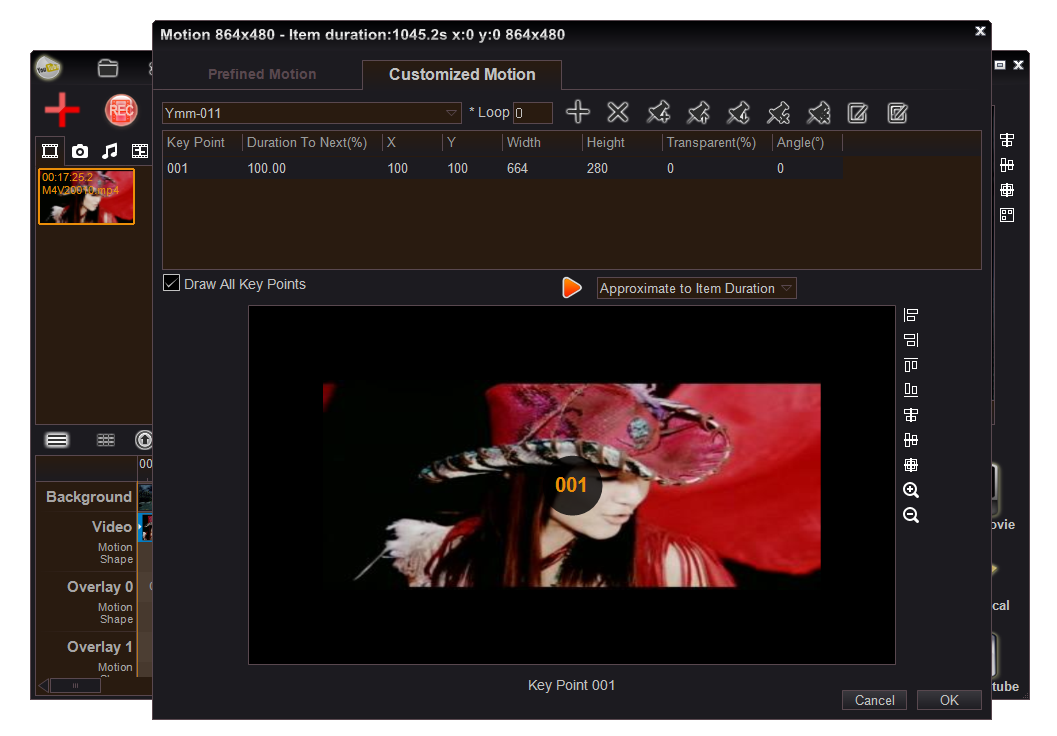Zoom in on the preview canvas
This screenshot has height=736, width=1057.
[x=911, y=490]
